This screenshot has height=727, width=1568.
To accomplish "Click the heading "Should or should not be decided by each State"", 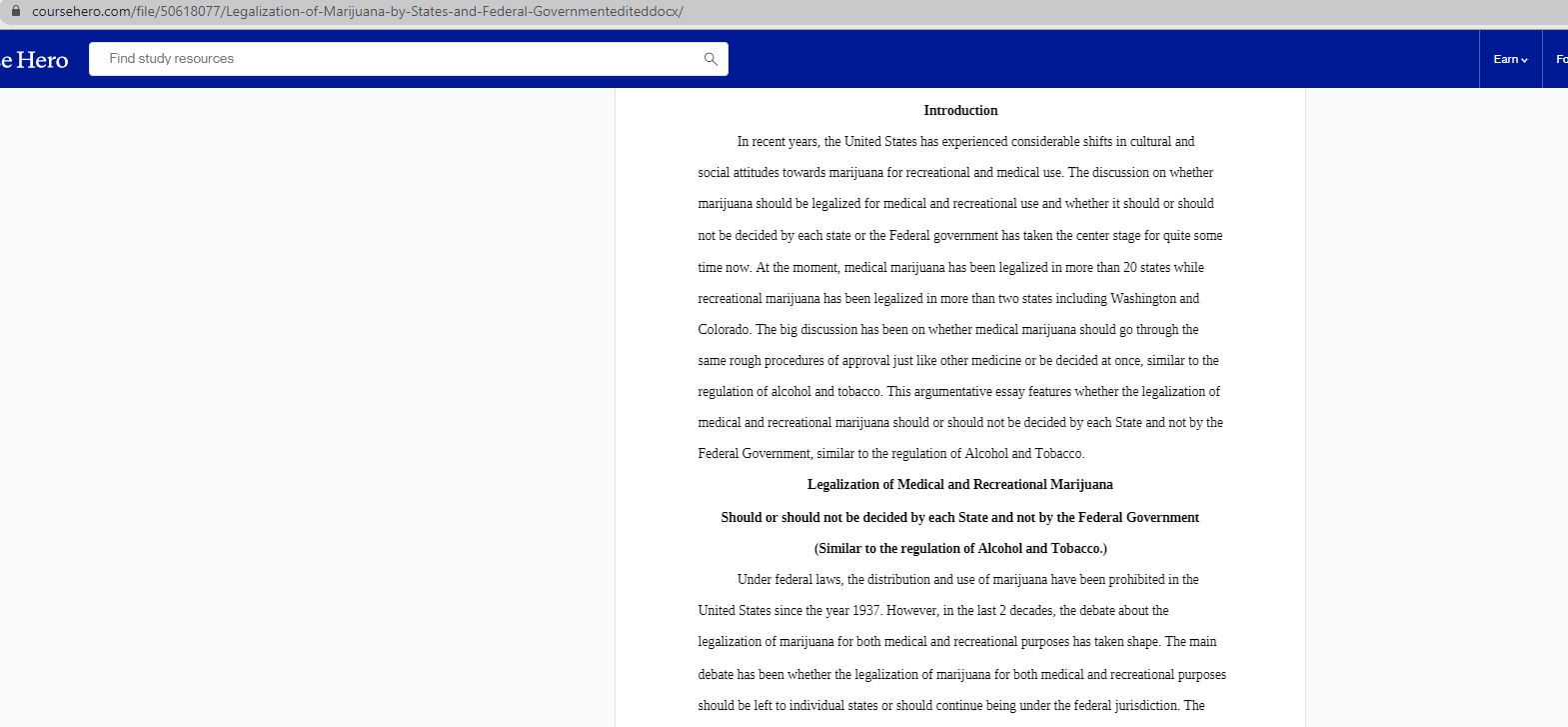I will 960,518.
